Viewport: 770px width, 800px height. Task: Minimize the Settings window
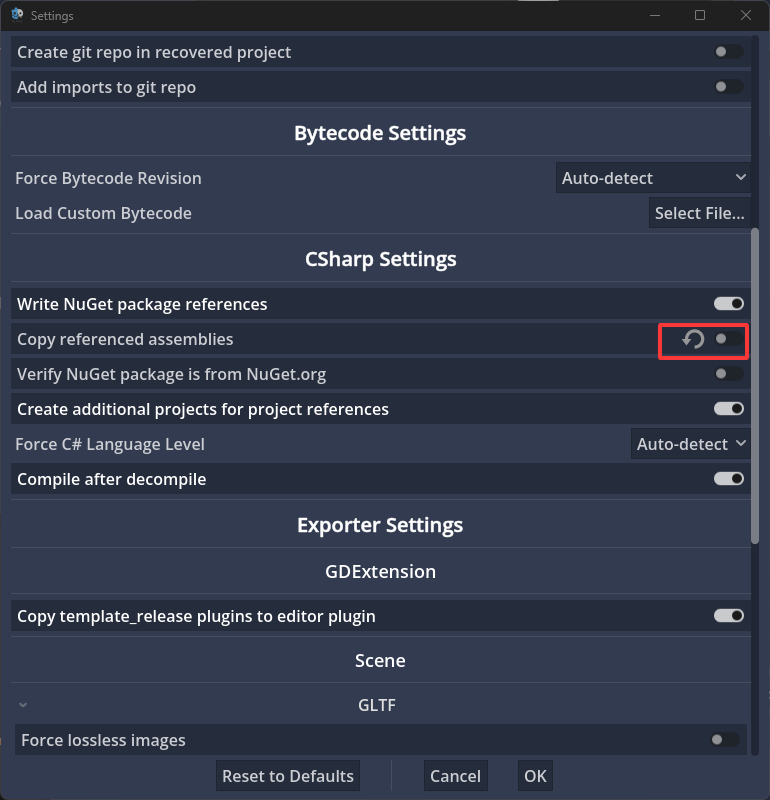(655, 15)
